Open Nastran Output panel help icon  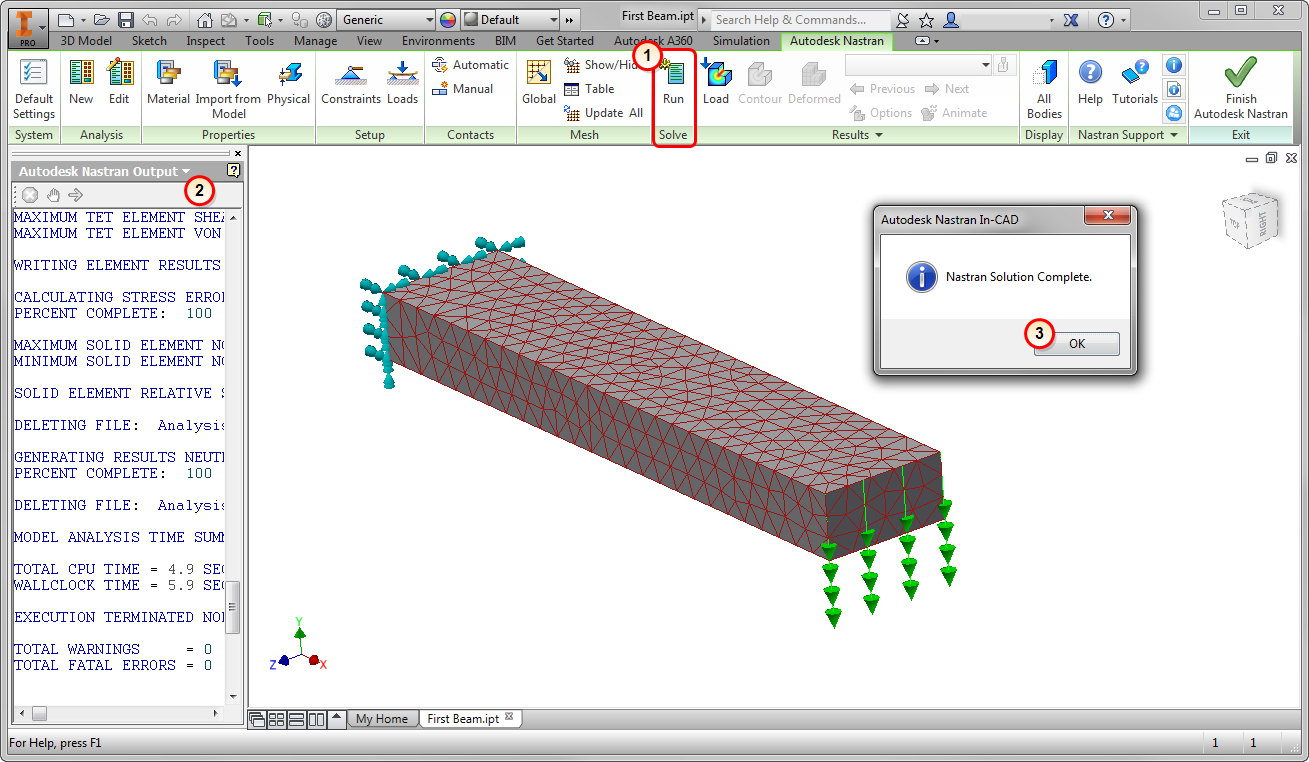(233, 171)
